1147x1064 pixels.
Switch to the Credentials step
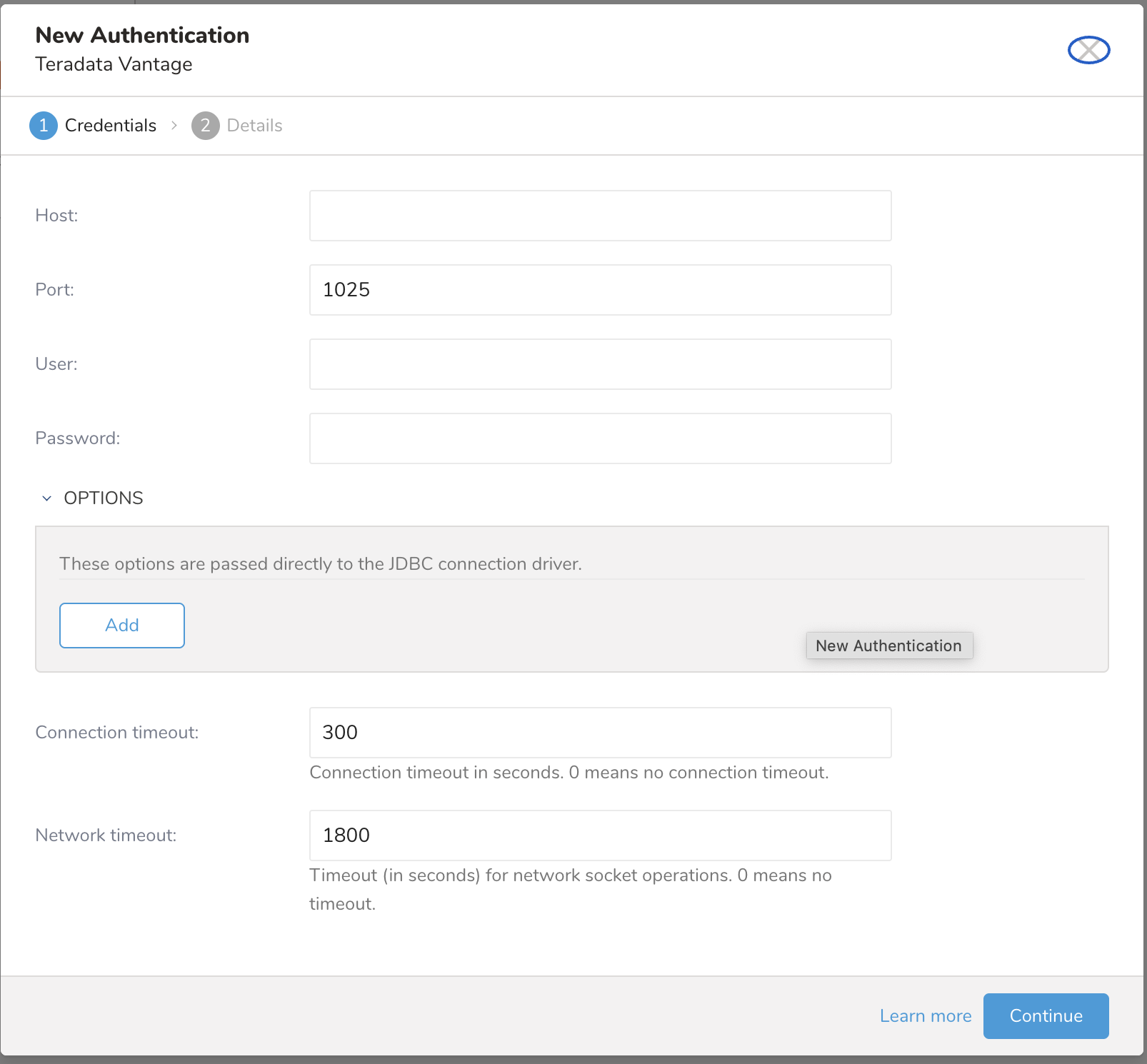pos(111,126)
